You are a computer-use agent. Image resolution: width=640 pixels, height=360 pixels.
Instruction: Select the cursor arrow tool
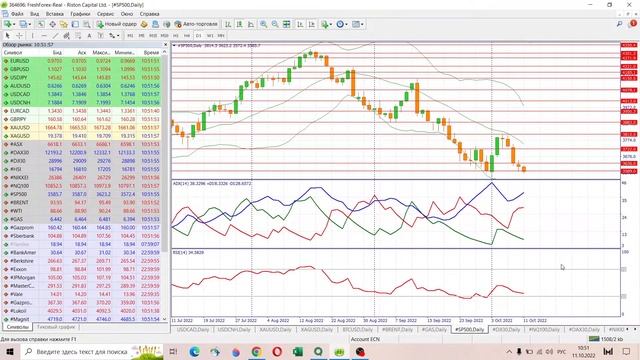click(x=7, y=36)
